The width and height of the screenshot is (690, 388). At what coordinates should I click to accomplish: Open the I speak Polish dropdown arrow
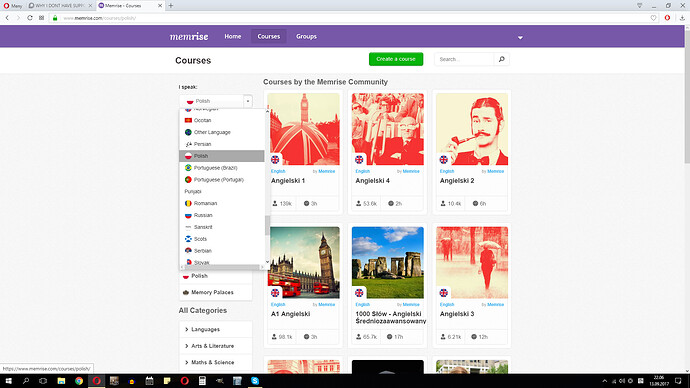(x=248, y=101)
